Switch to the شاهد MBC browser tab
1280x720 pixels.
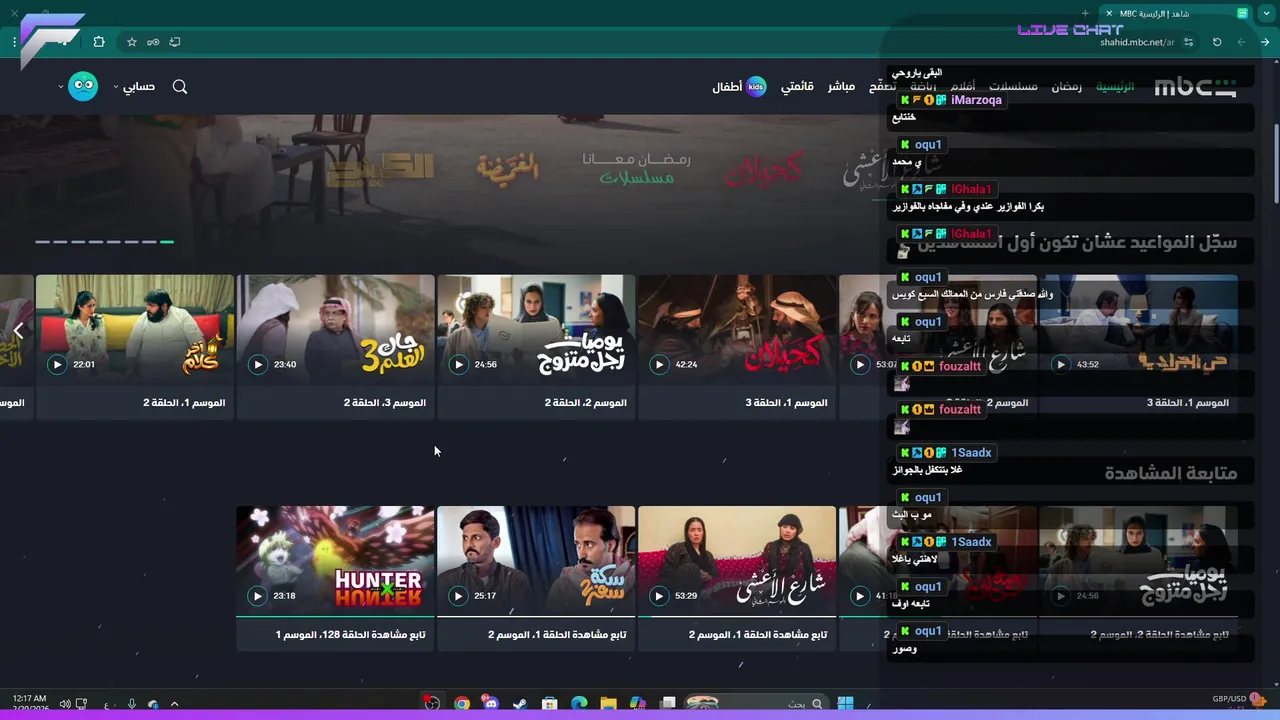point(1175,13)
